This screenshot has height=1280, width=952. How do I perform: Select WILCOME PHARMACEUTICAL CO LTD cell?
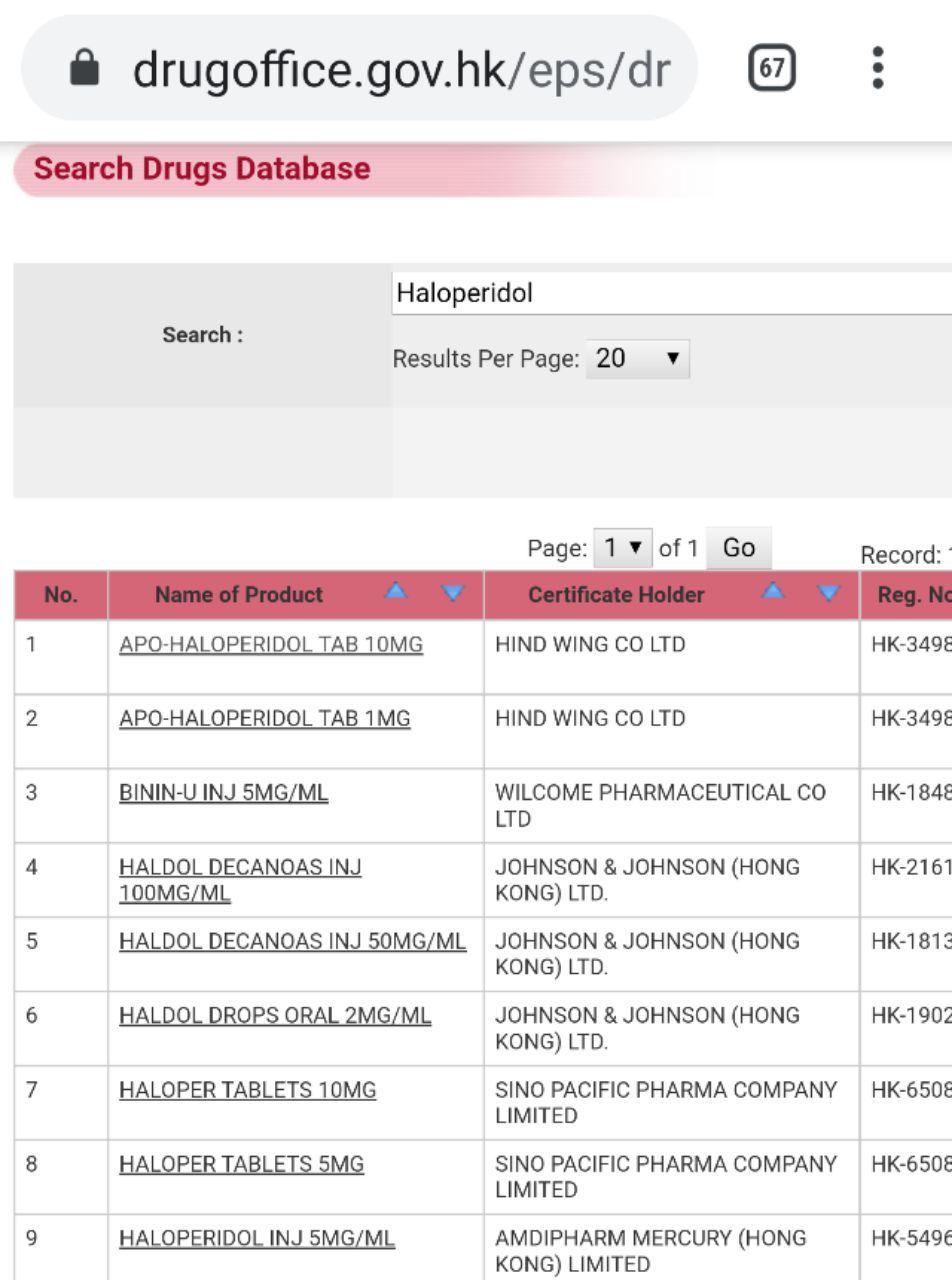(x=671, y=806)
